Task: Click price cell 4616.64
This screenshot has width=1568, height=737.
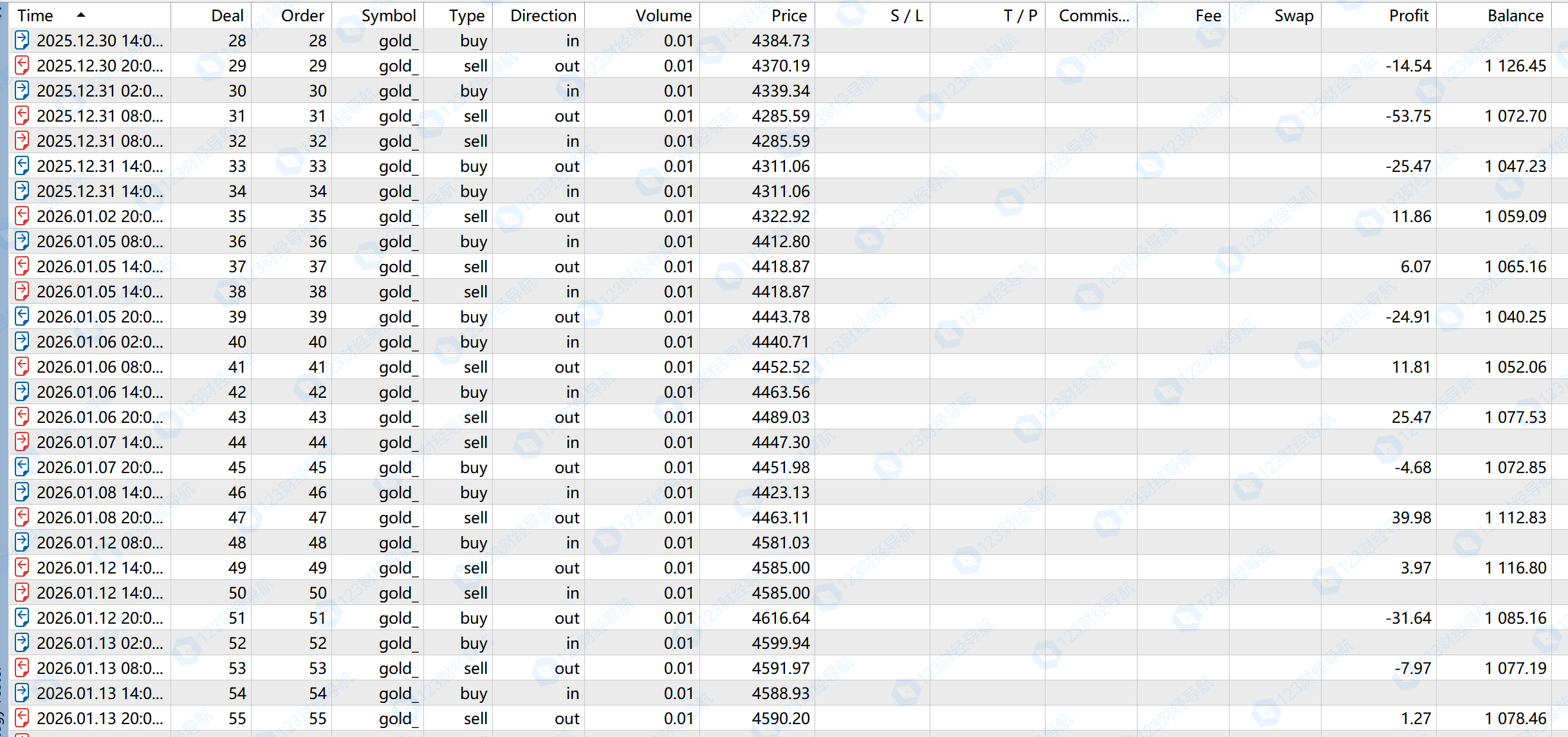Action: click(780, 618)
